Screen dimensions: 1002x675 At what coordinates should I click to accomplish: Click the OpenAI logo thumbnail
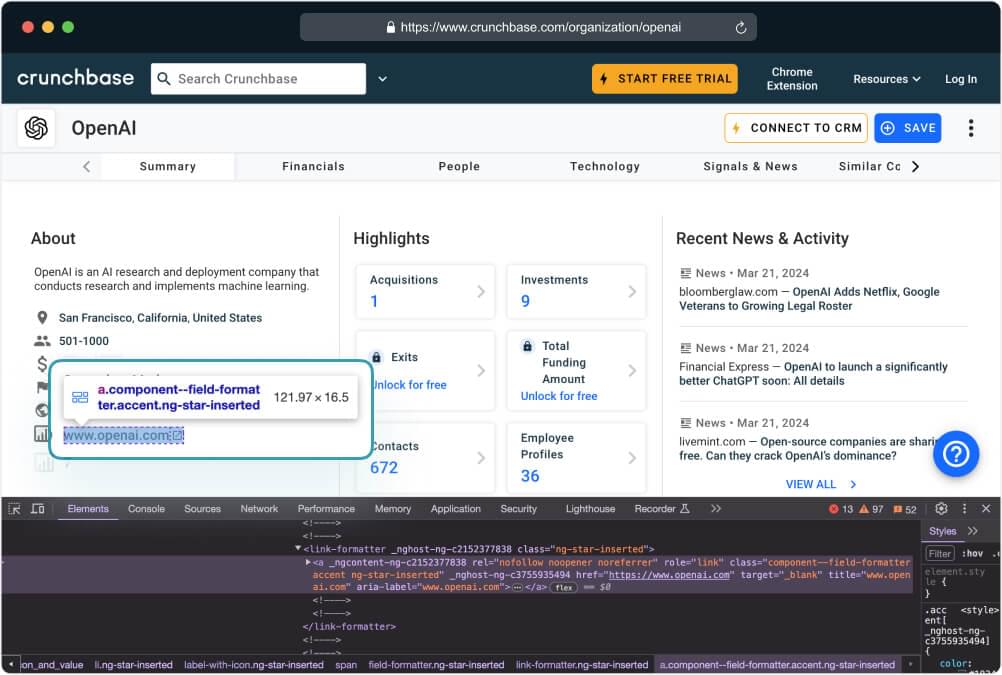37,128
